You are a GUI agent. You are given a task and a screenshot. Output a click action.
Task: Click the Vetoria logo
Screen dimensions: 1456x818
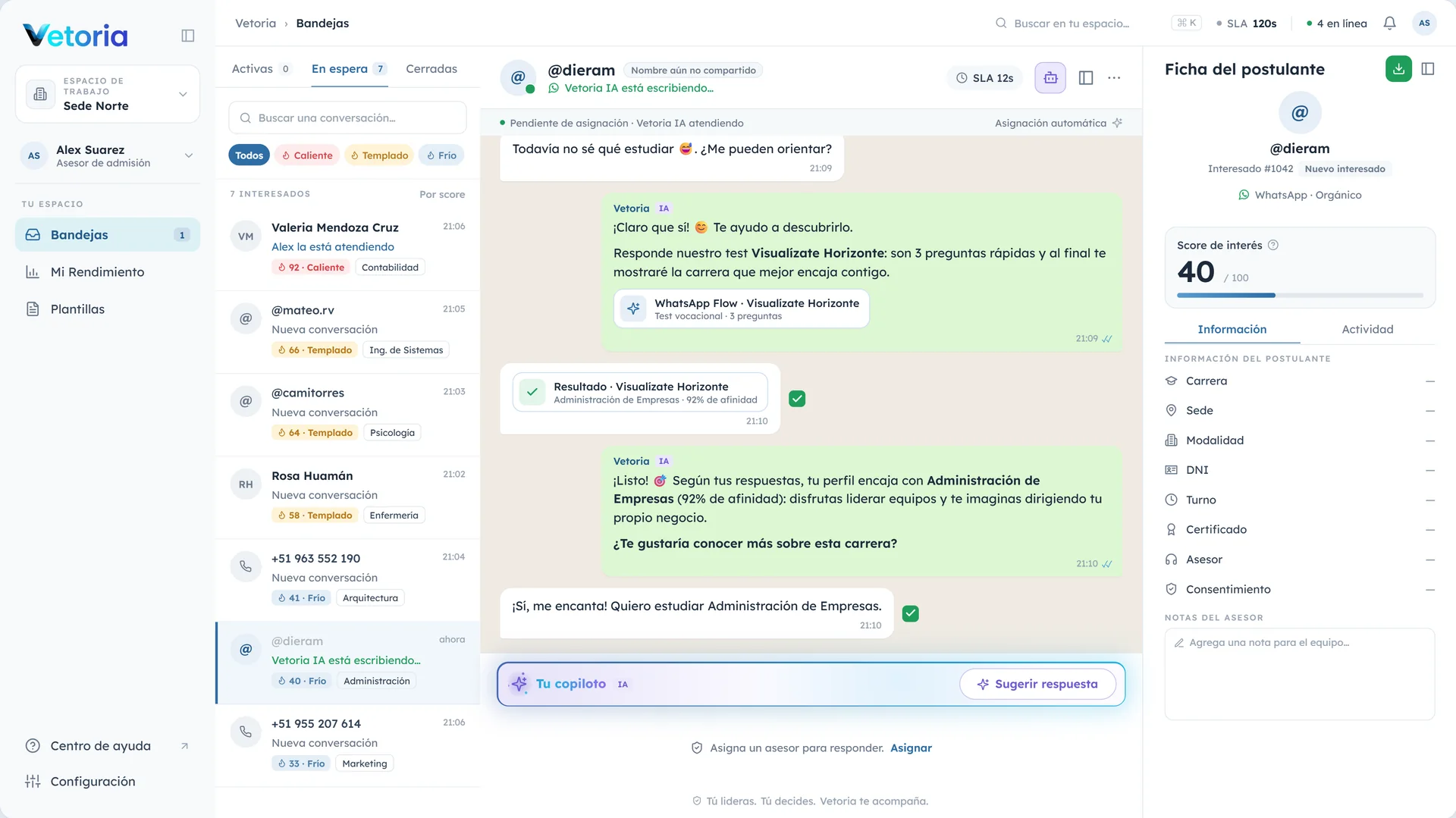tap(75, 36)
